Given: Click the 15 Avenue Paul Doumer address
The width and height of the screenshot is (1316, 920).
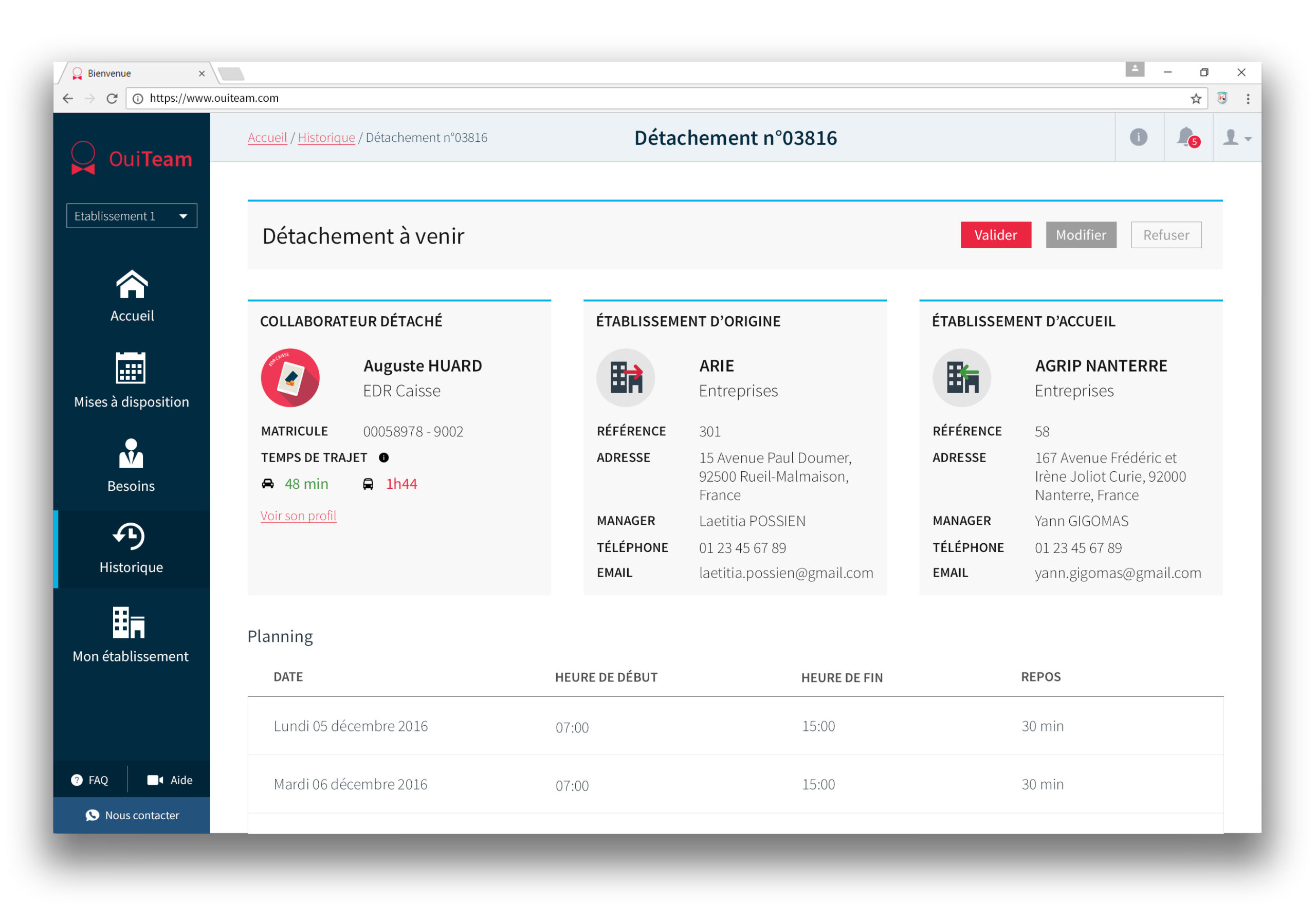Looking at the screenshot, I should click(775, 476).
